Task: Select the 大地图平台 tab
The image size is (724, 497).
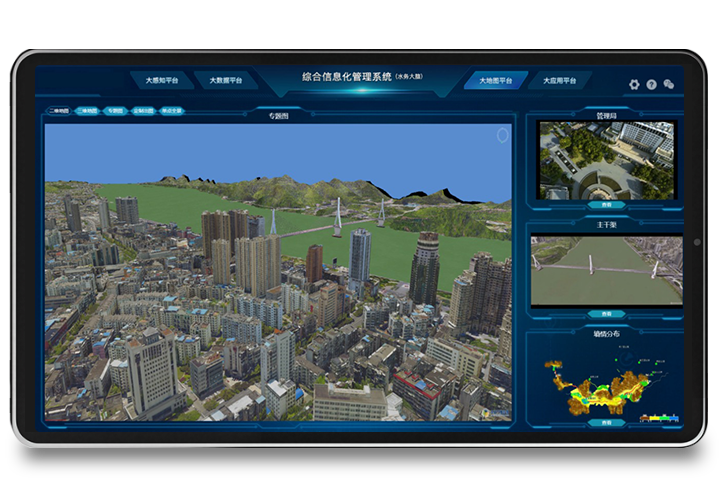Action: coord(496,81)
